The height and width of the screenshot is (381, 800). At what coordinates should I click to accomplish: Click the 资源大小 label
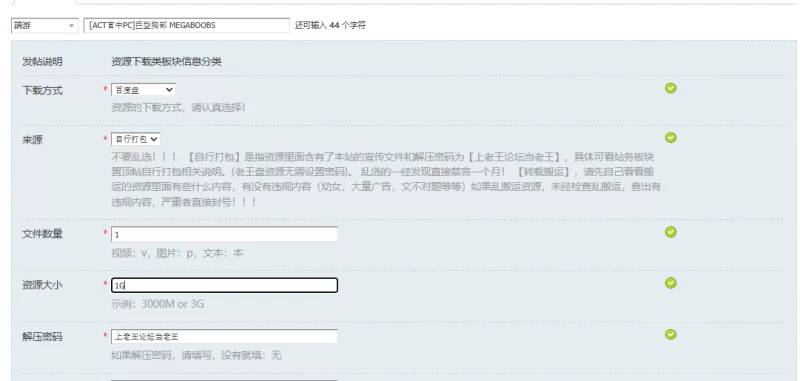[x=42, y=285]
